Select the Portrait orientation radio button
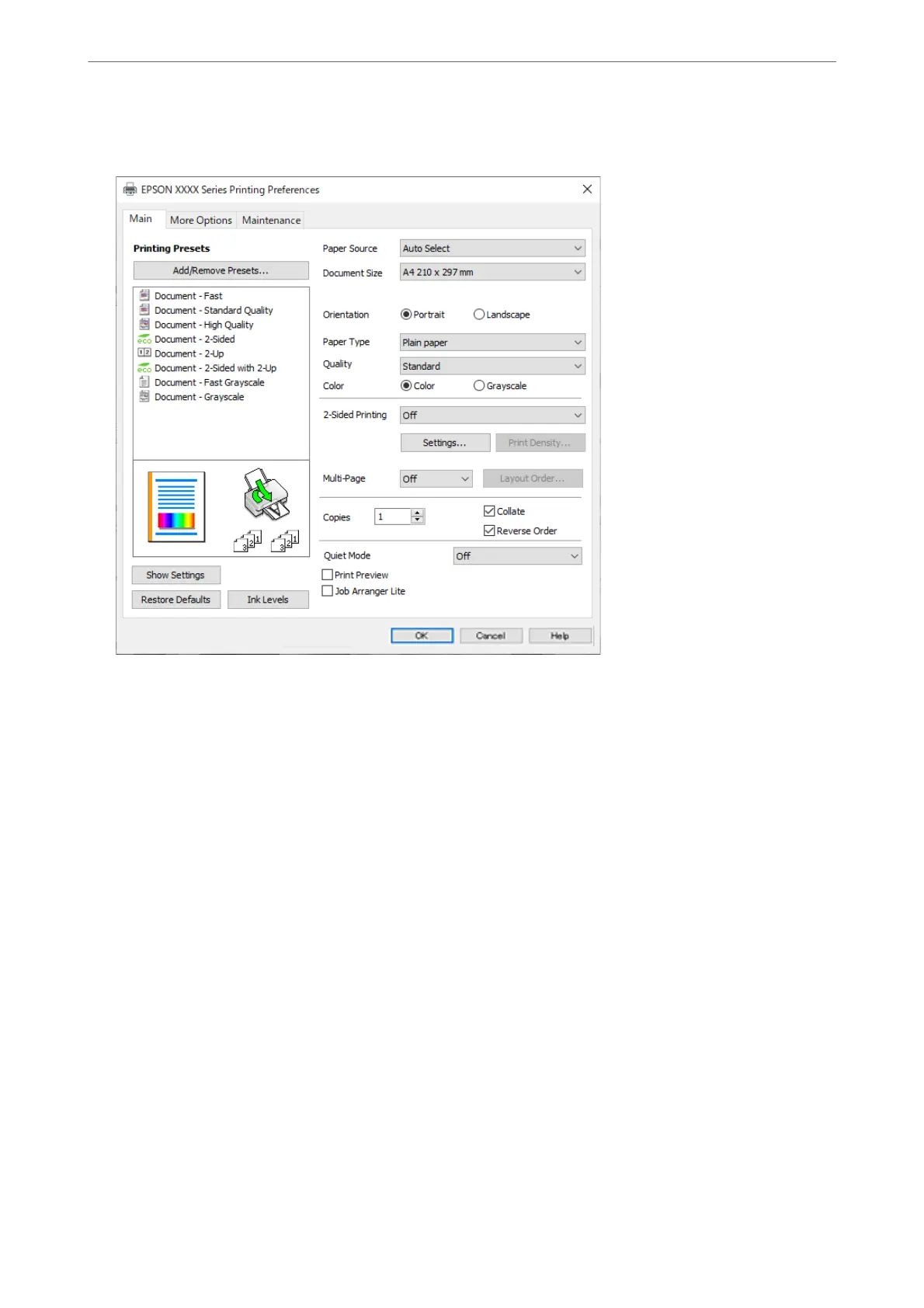 coord(406,315)
